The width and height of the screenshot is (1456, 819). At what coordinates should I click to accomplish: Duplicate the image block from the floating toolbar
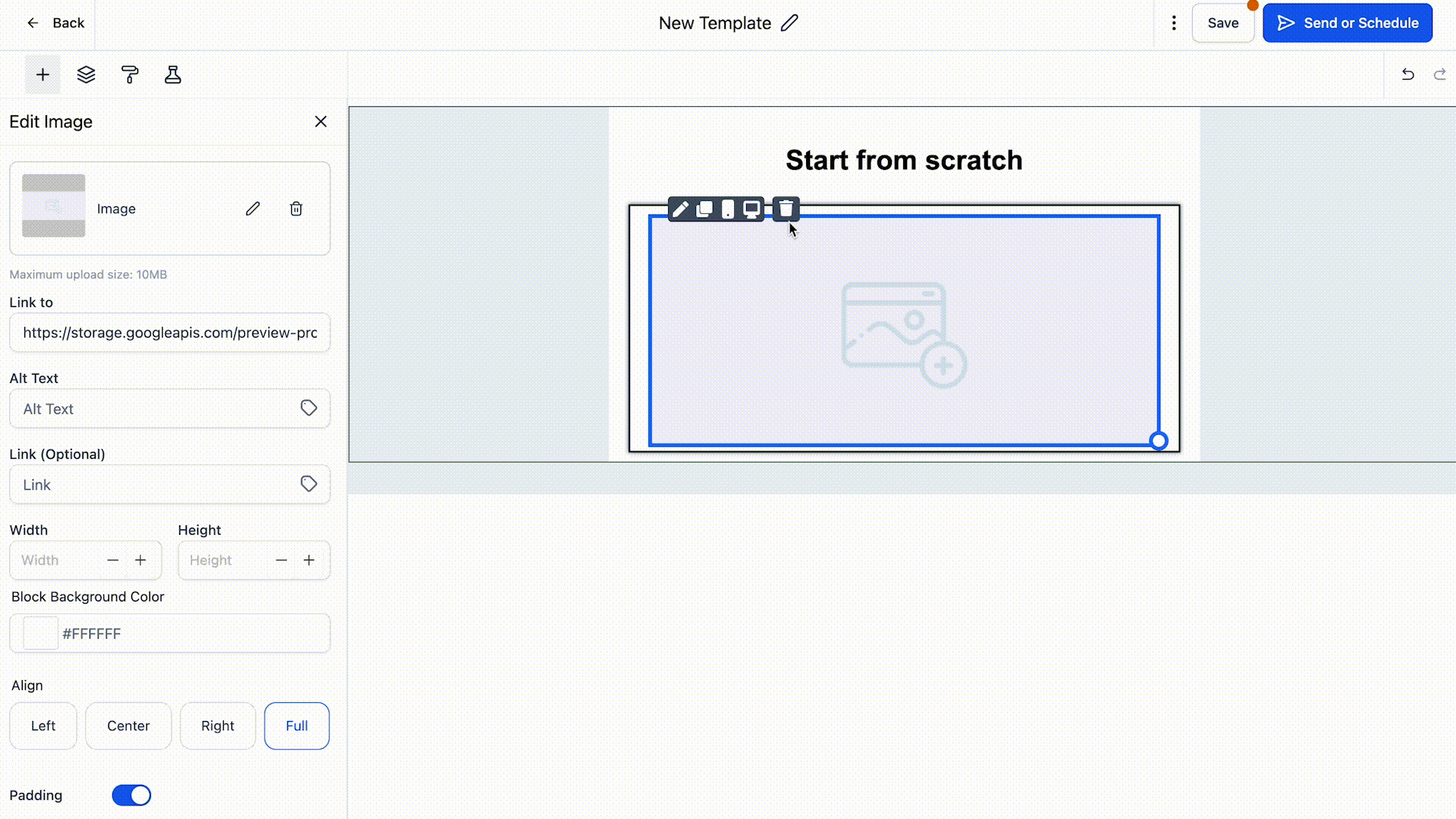(704, 209)
